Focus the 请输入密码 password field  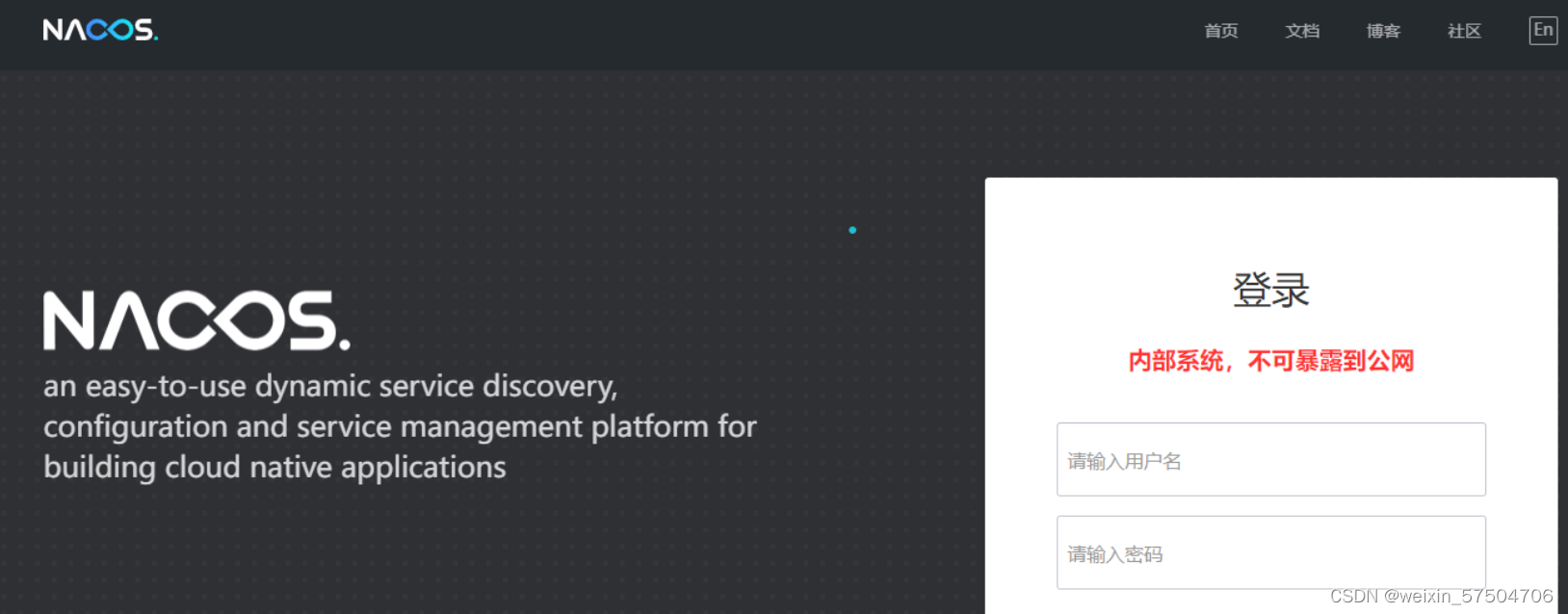(1270, 552)
